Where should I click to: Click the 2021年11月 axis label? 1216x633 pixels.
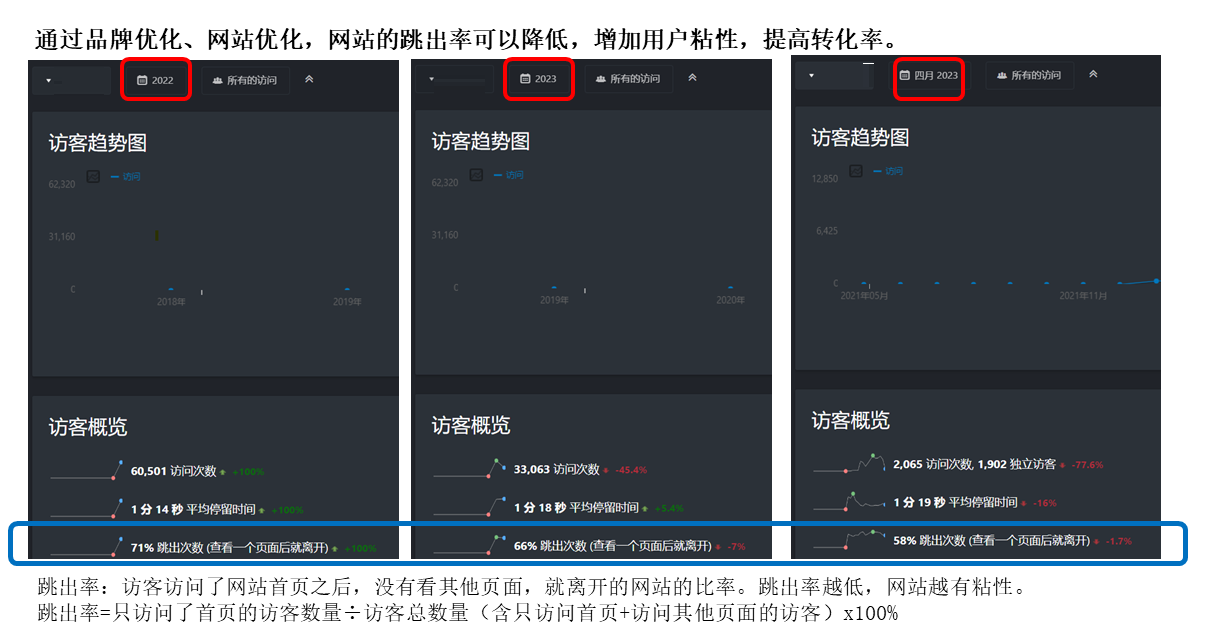1083,295
